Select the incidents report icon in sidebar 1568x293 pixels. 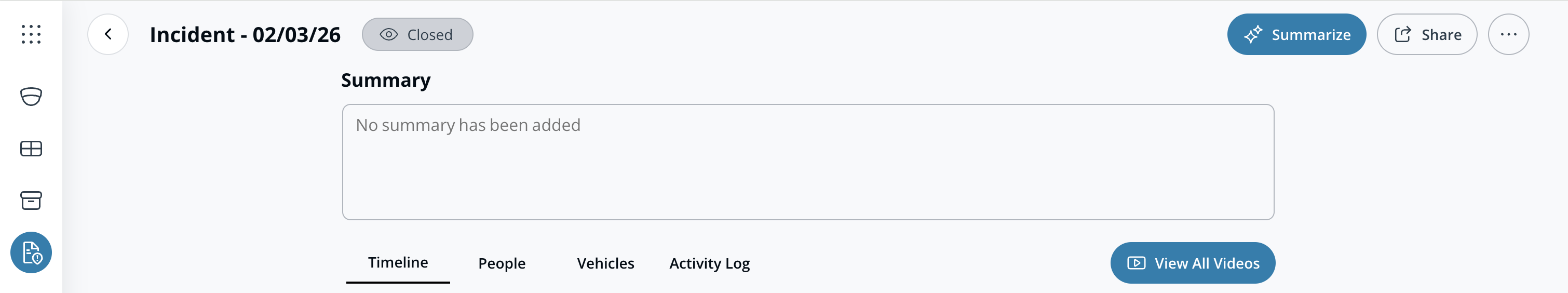[x=31, y=252]
